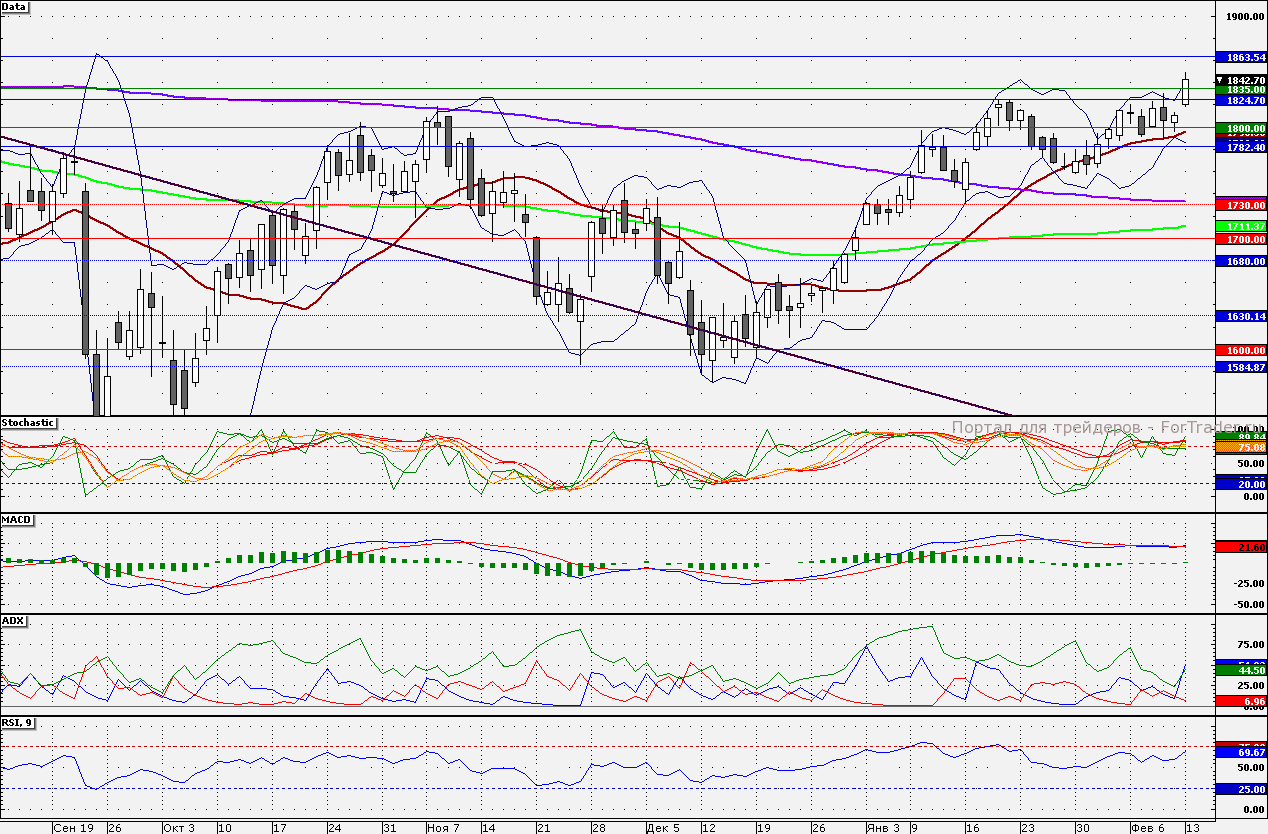The image size is (1268, 834).
Task: Select the green 1711.37 moving average tag
Action: (x=1240, y=227)
